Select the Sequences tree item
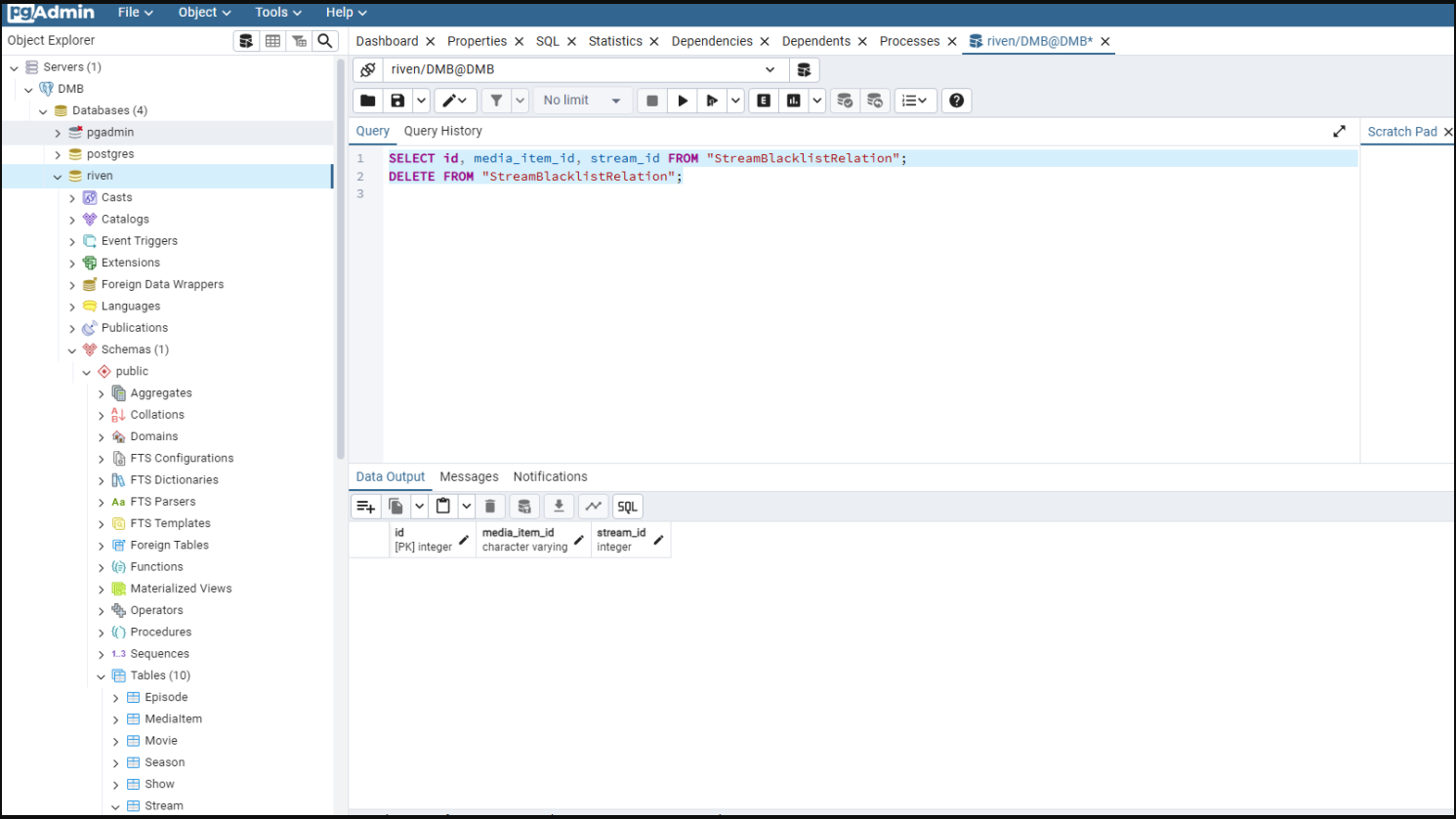The image size is (1456, 819). (x=159, y=654)
